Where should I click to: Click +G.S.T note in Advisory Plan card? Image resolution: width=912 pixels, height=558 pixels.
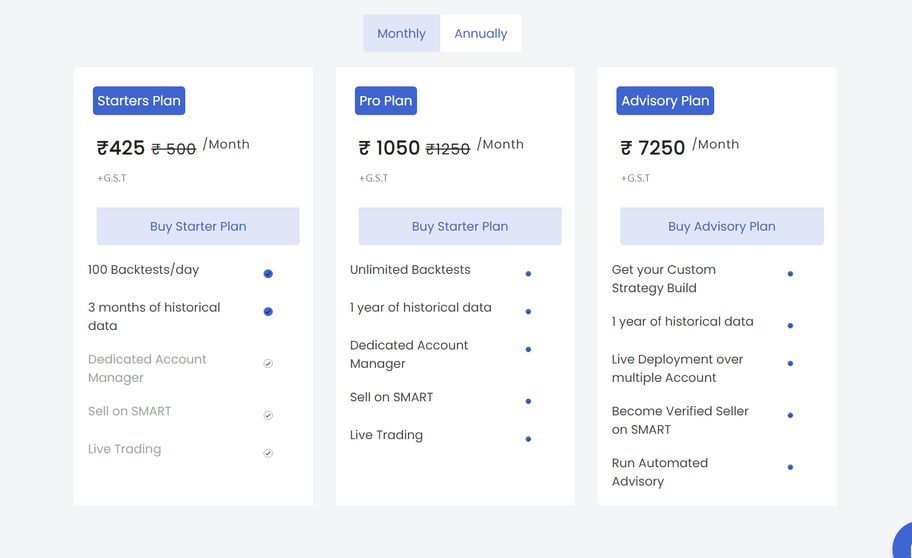(635, 178)
